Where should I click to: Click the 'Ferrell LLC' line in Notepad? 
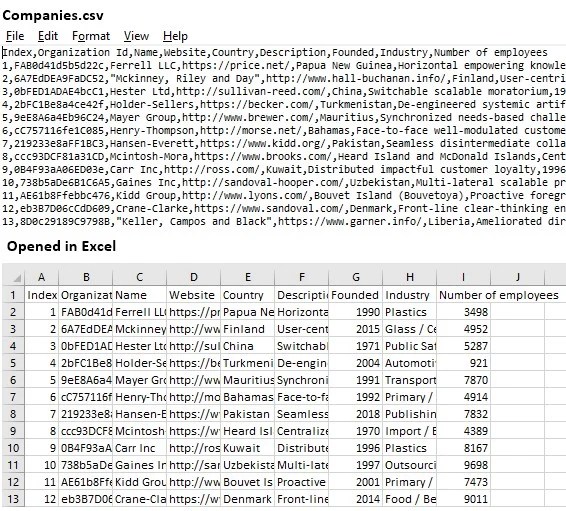pyautogui.click(x=284, y=66)
